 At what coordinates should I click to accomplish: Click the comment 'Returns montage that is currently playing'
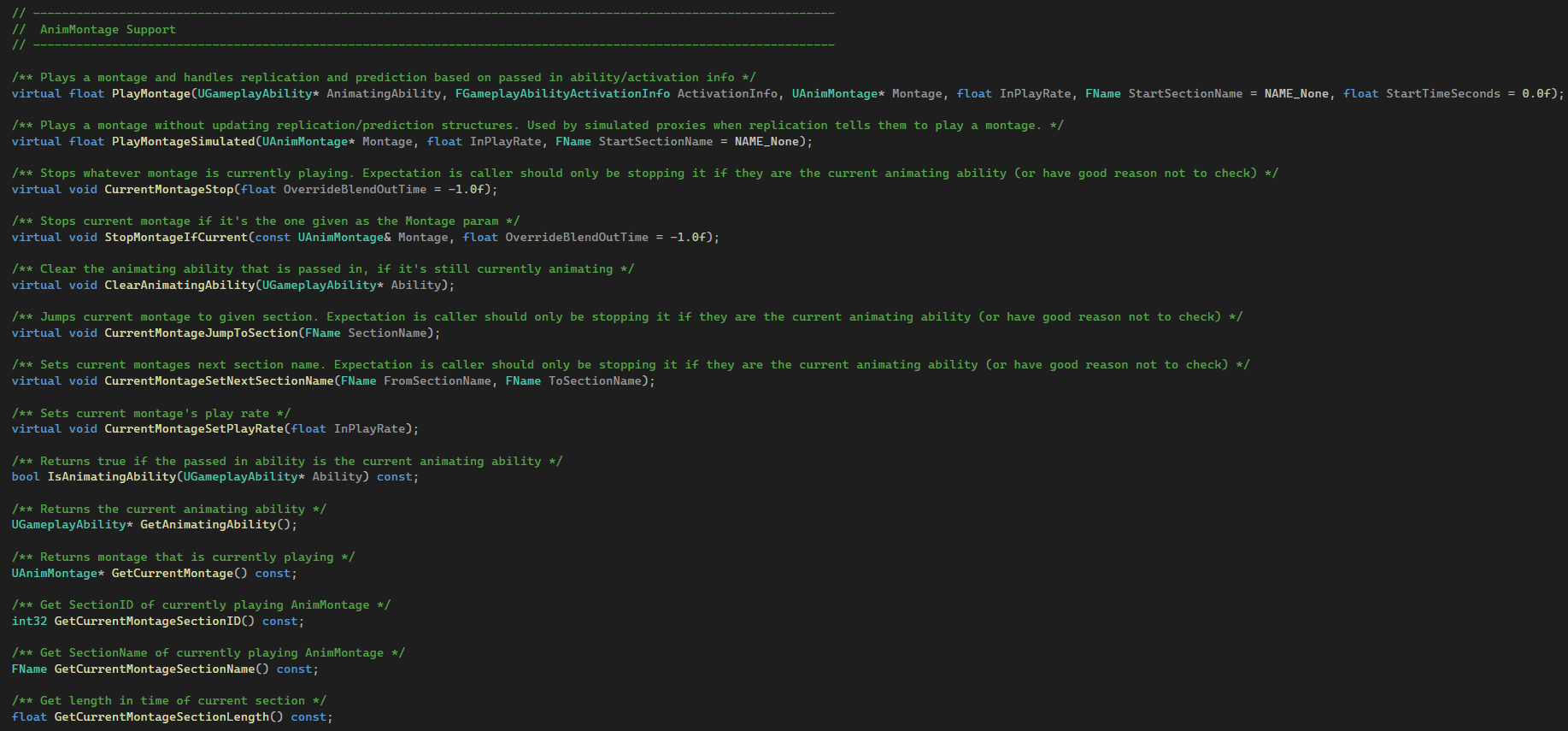click(x=184, y=557)
